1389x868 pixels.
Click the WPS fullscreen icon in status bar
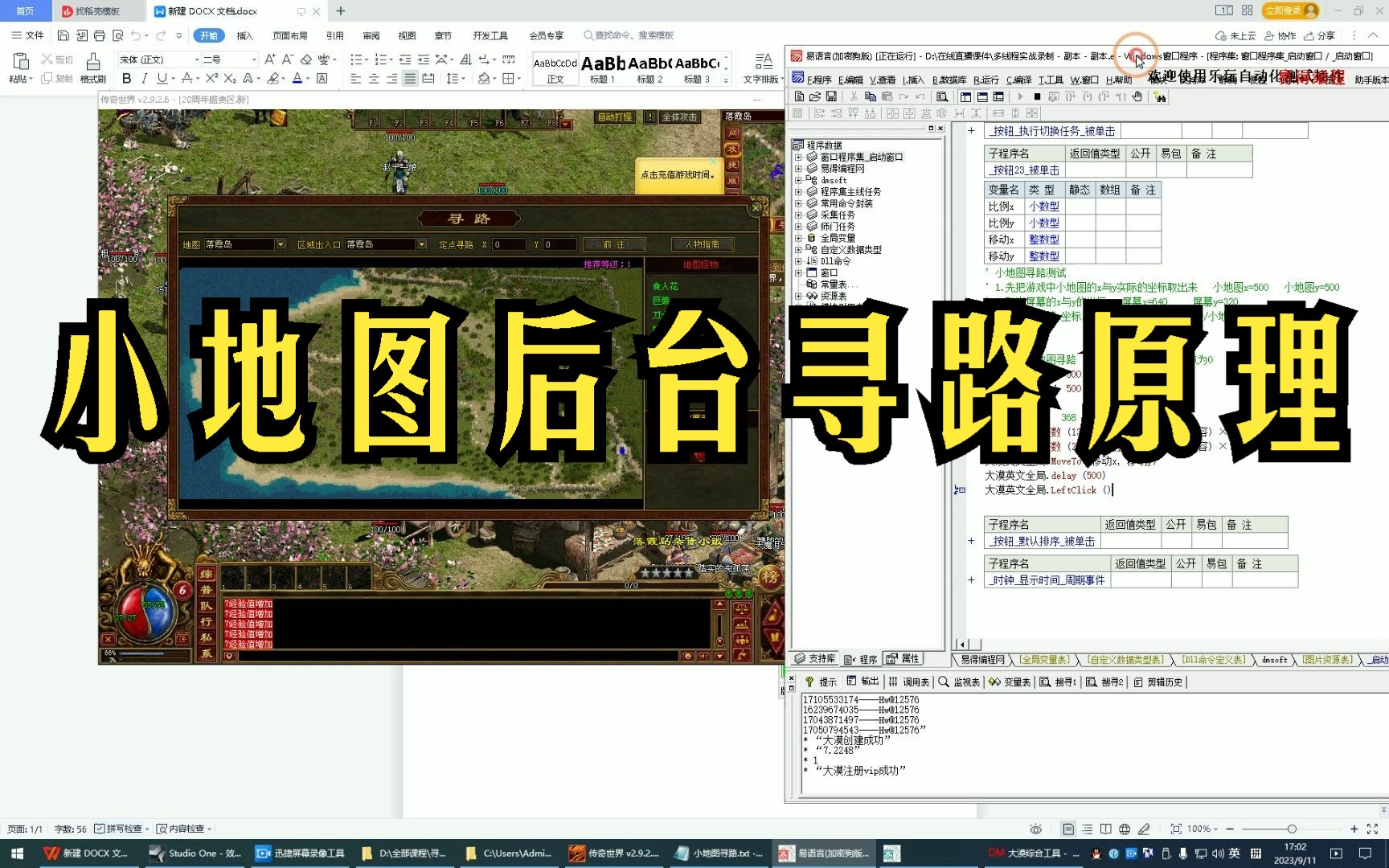tap(1372, 829)
